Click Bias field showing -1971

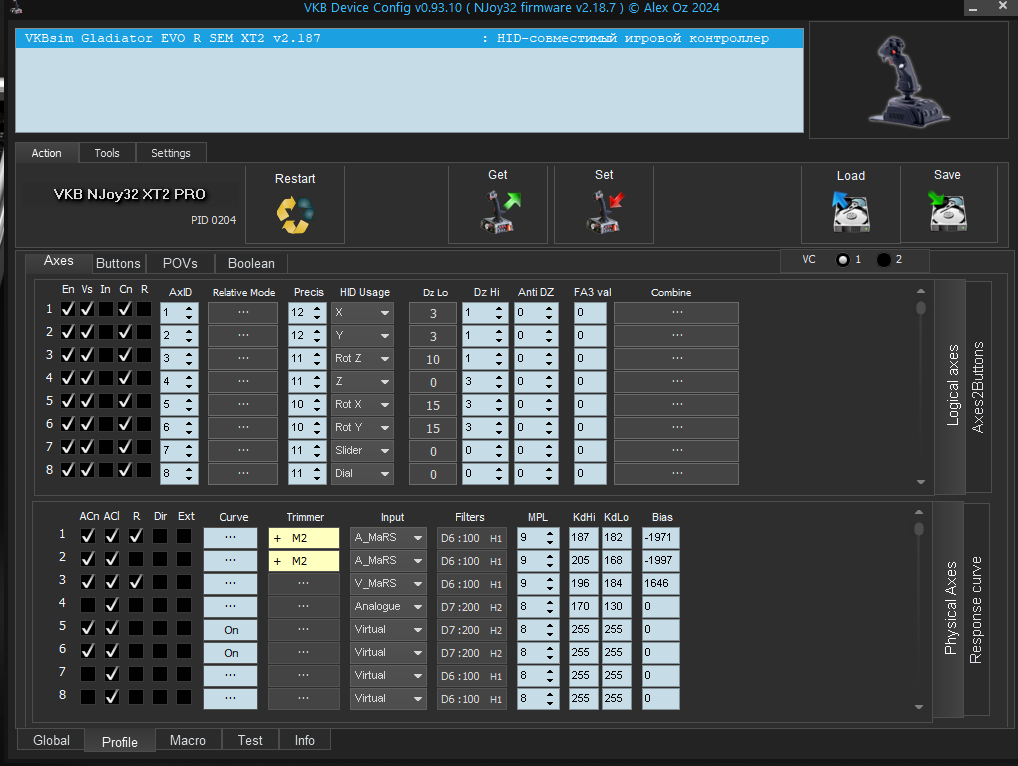pos(660,537)
